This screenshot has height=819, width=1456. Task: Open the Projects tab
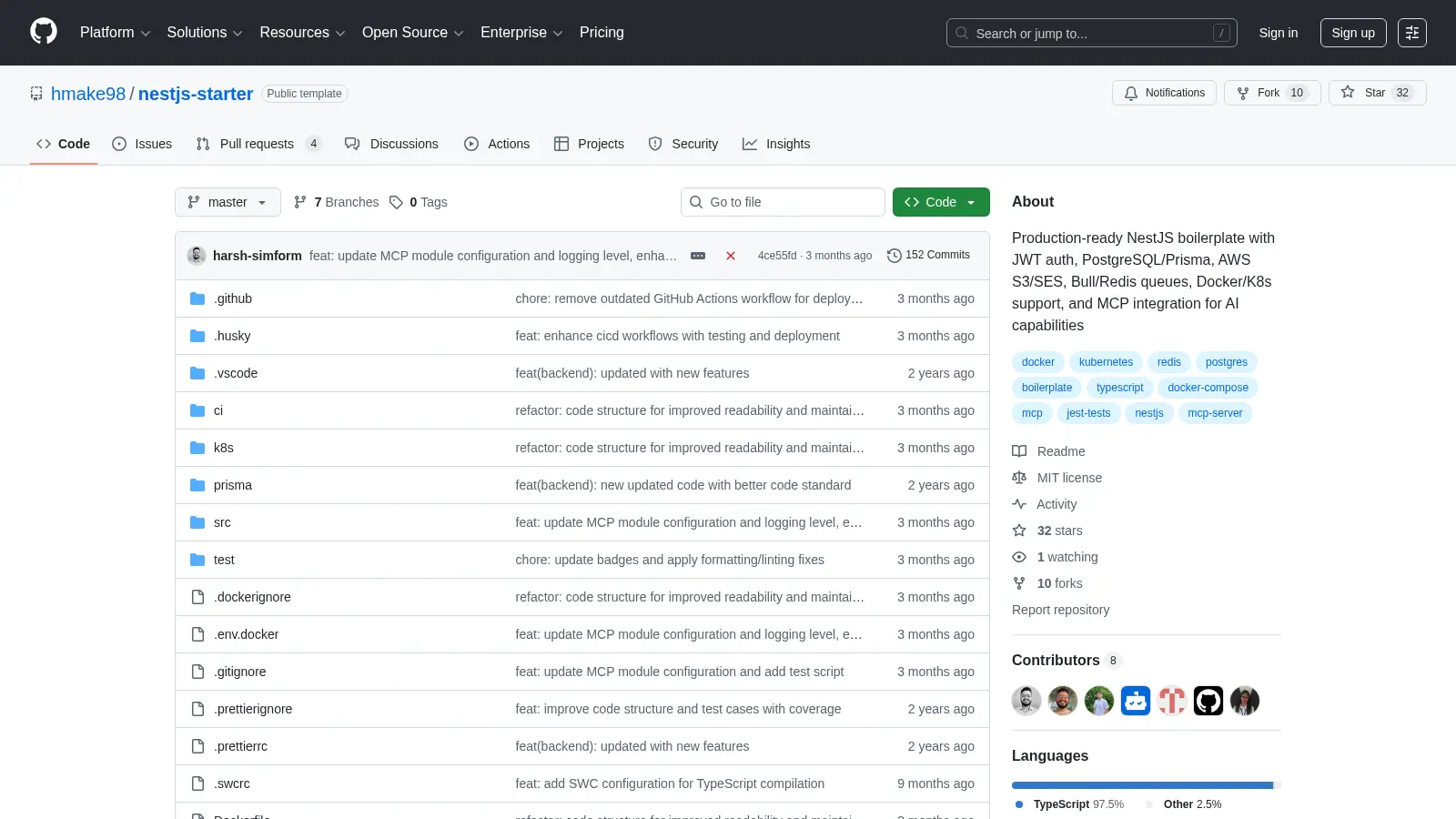pyautogui.click(x=589, y=144)
